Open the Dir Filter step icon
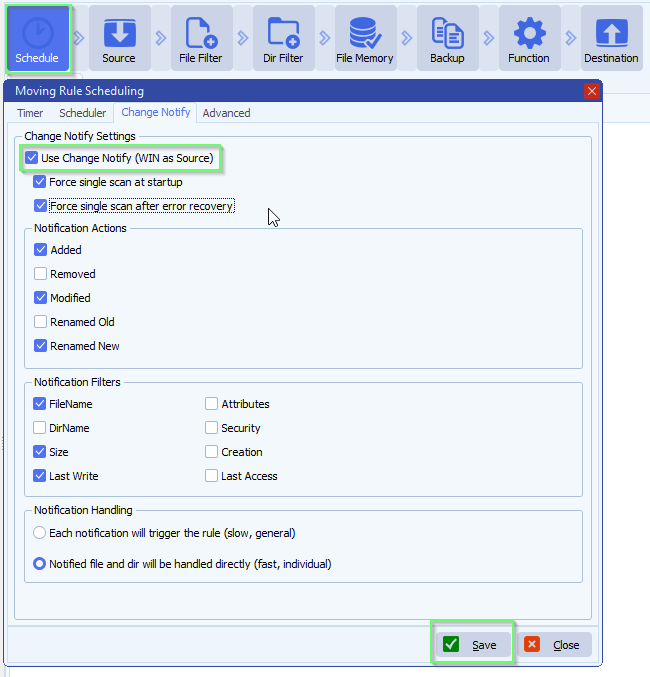The height and width of the screenshot is (677, 650). point(283,38)
